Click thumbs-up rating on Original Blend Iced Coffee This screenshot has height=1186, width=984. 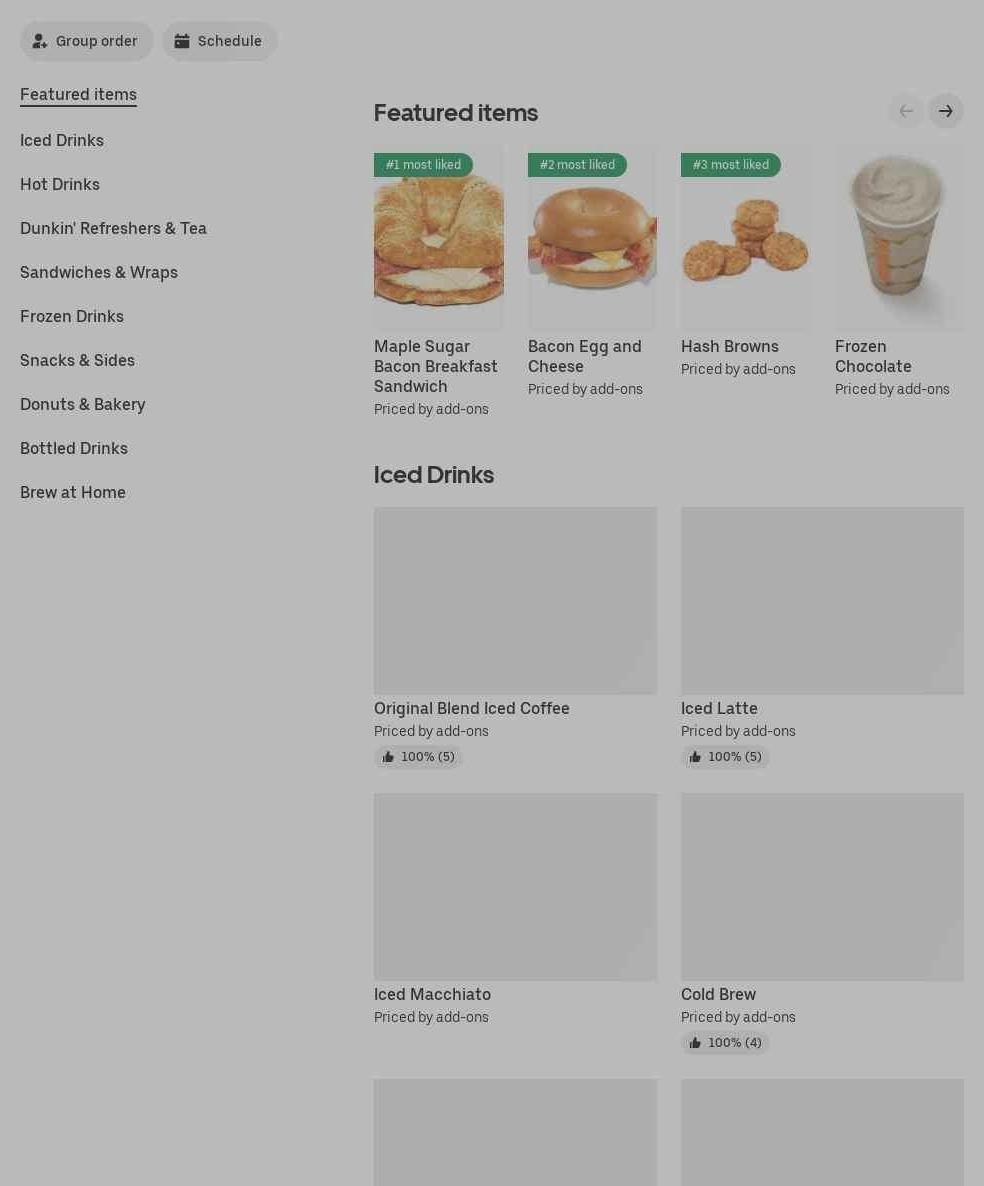(x=418, y=756)
